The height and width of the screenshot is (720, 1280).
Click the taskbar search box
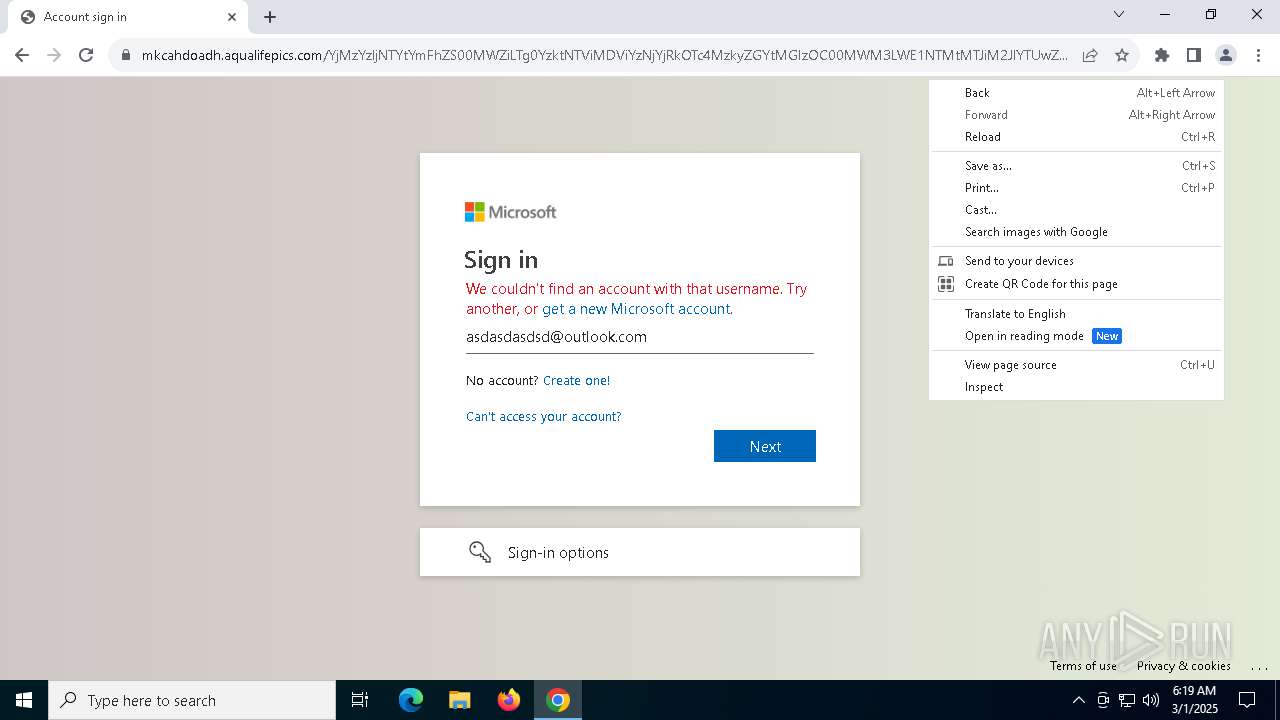pos(192,700)
